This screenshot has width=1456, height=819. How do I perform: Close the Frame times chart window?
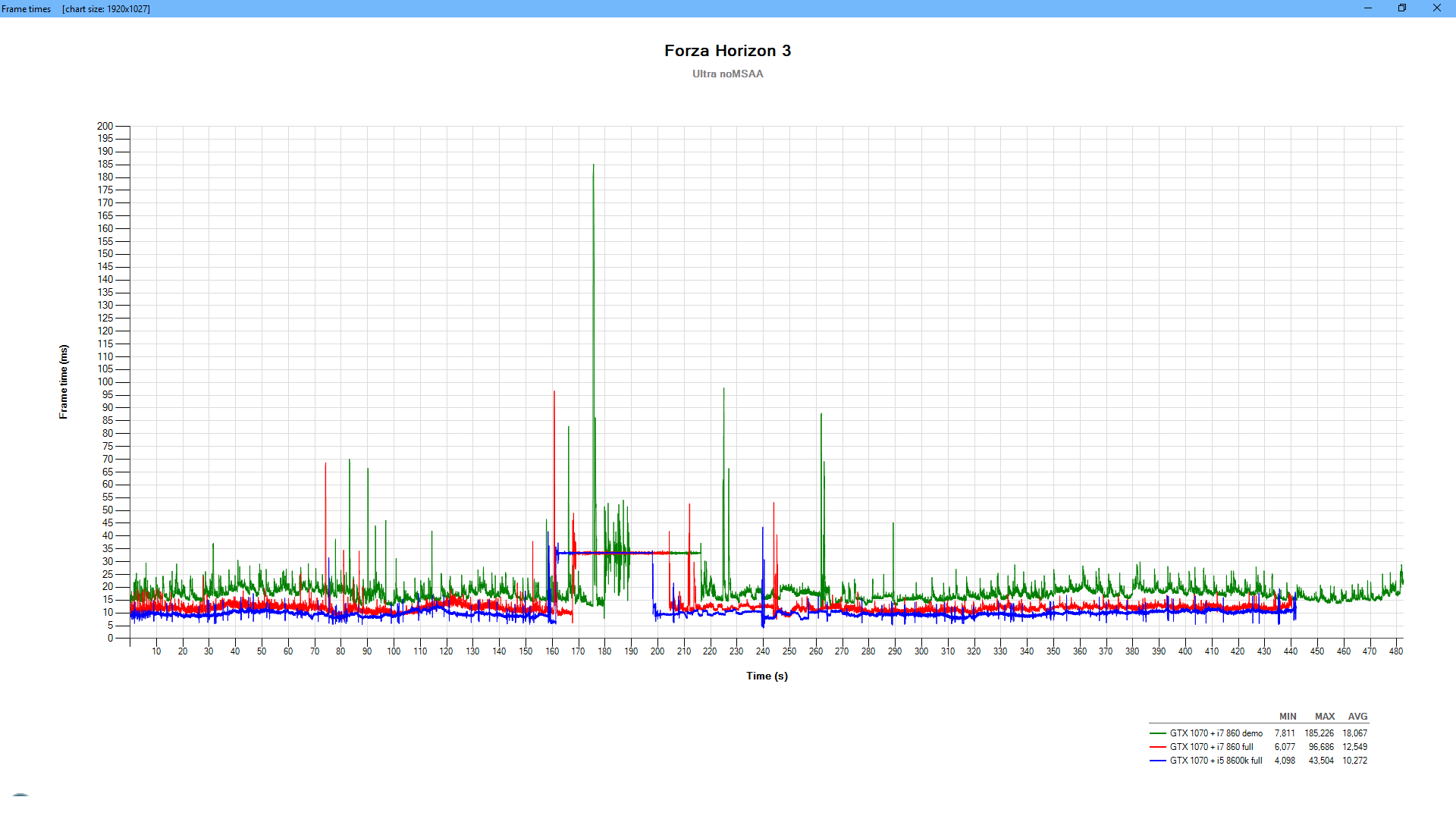click(x=1436, y=8)
